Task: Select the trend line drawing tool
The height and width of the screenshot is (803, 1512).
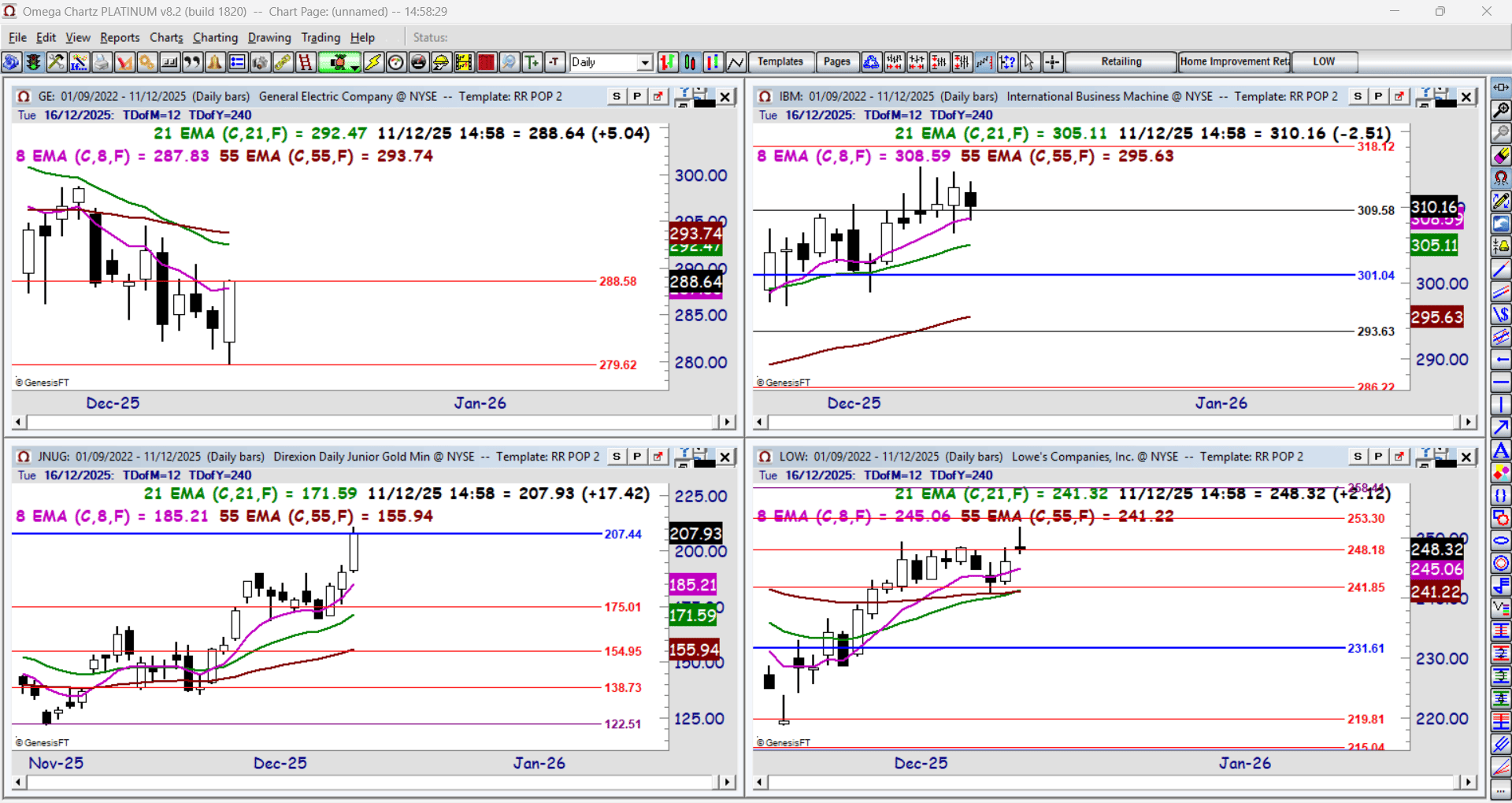Action: [x=1501, y=270]
